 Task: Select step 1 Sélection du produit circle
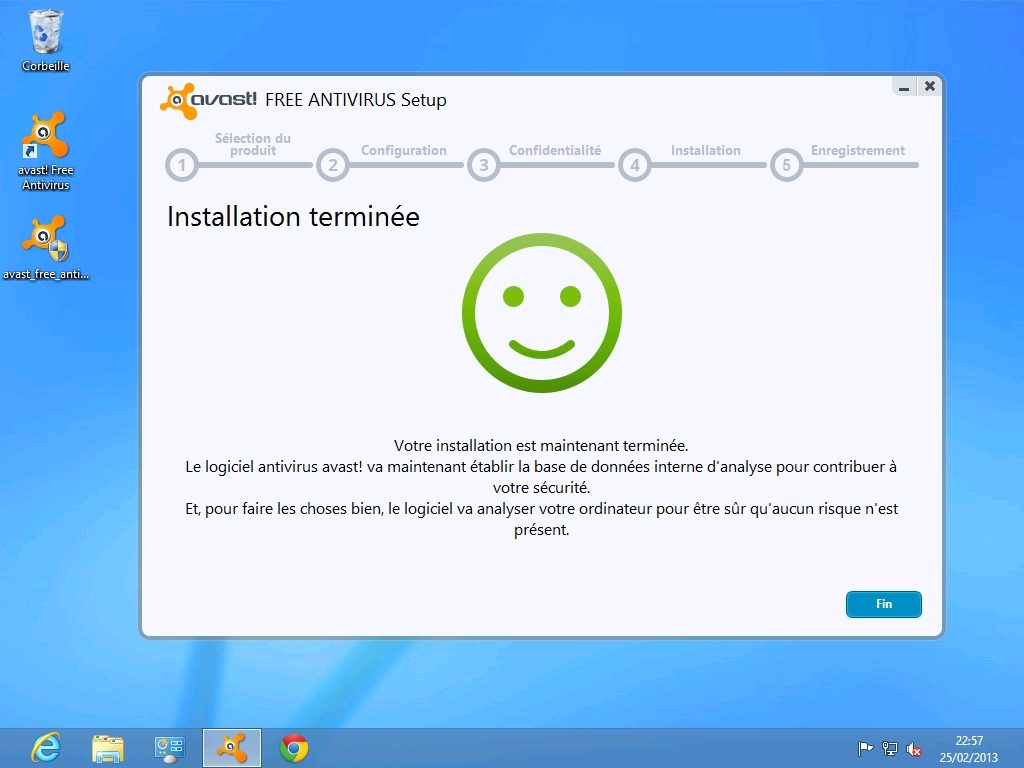coord(181,165)
